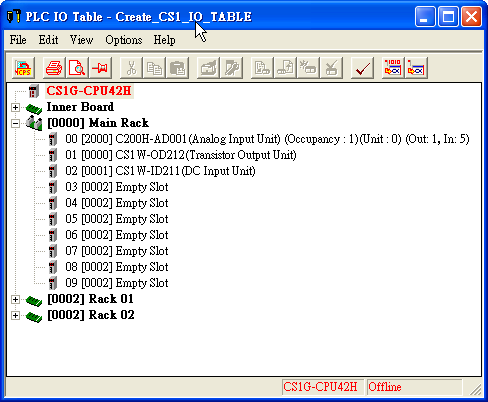Open the View menu
The image size is (488, 402).
click(82, 40)
